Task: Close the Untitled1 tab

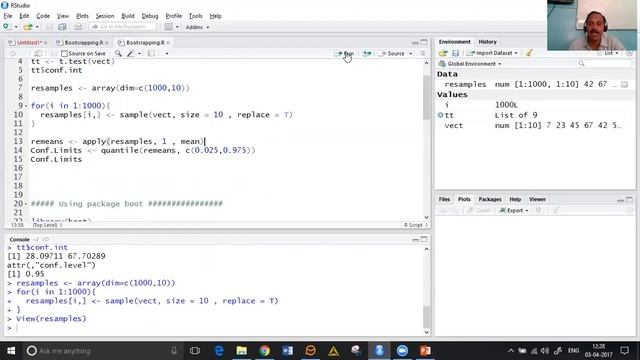Action: (x=46, y=42)
